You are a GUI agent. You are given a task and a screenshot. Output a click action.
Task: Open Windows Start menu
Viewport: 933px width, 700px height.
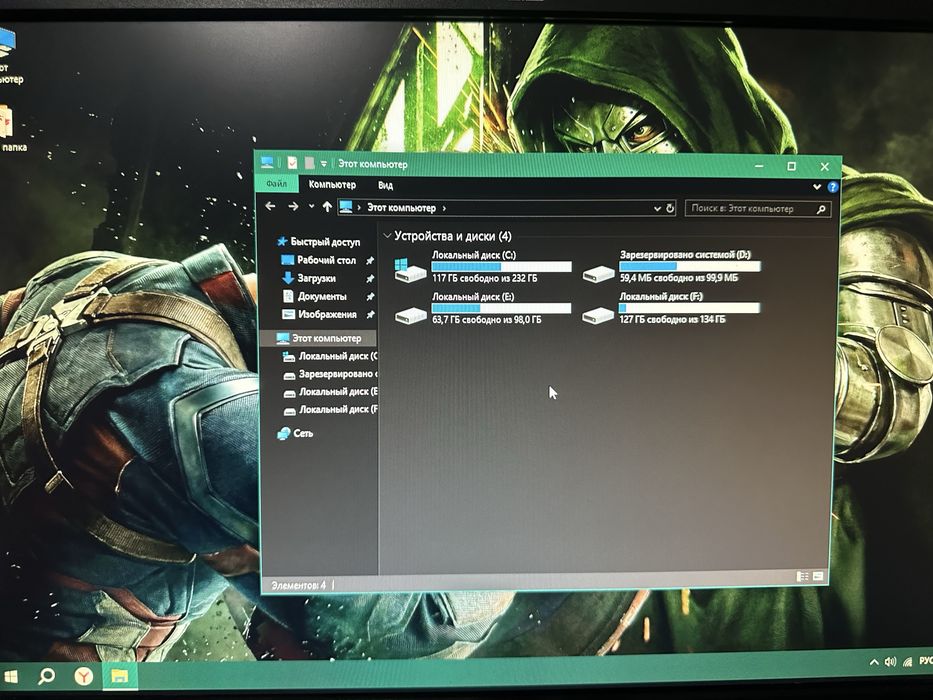(10, 677)
